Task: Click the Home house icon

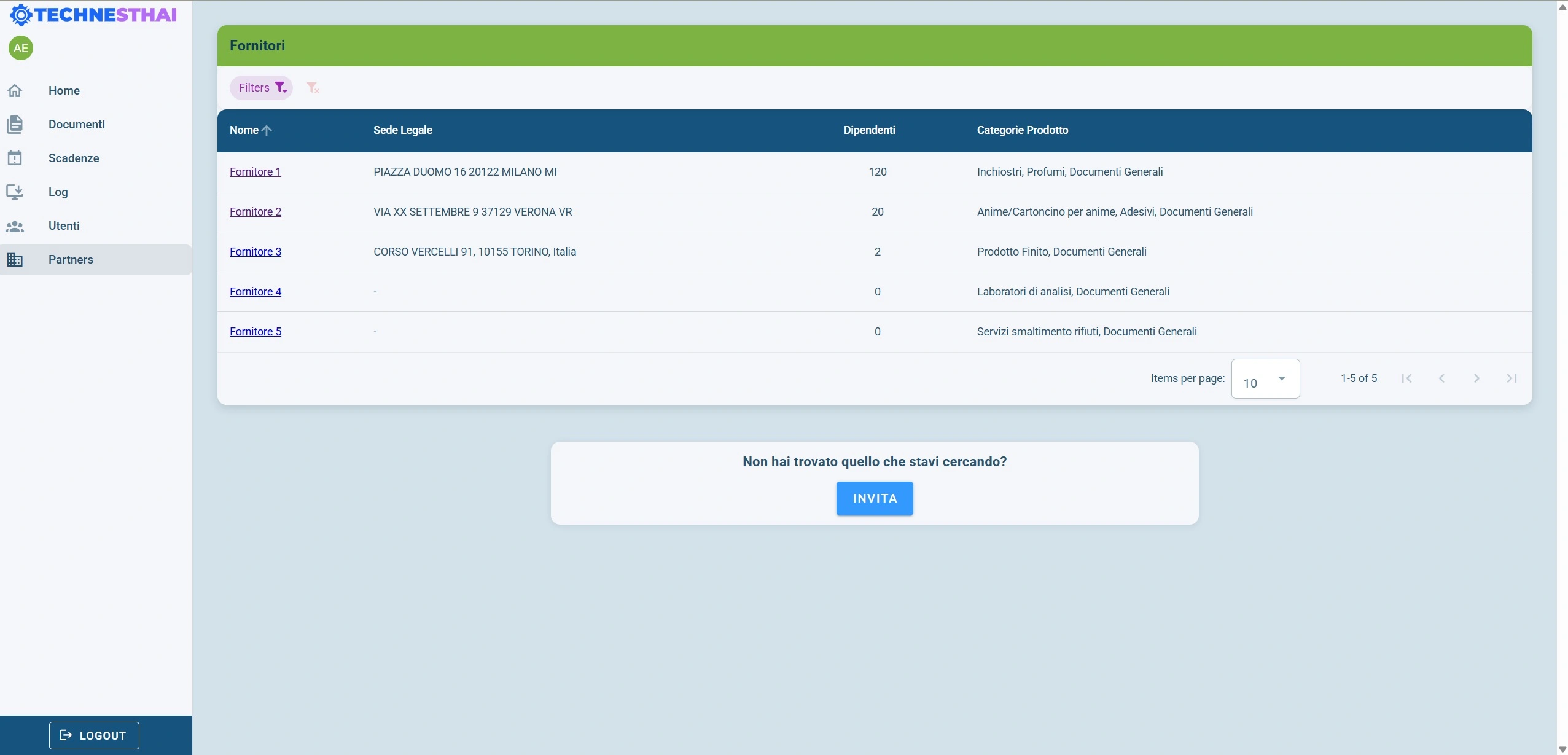Action: 15,91
